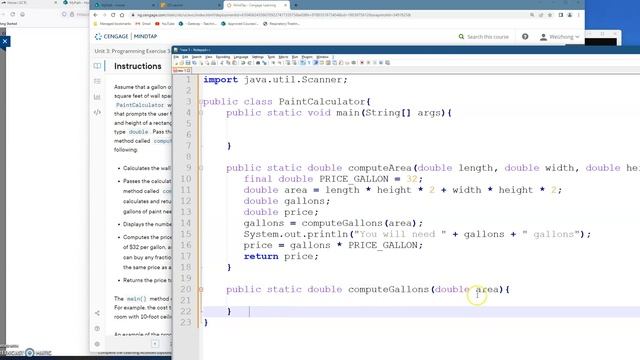Viewport: 640px width, 360px height.
Task: Open the View menu in Notepad++
Action: [209, 57]
